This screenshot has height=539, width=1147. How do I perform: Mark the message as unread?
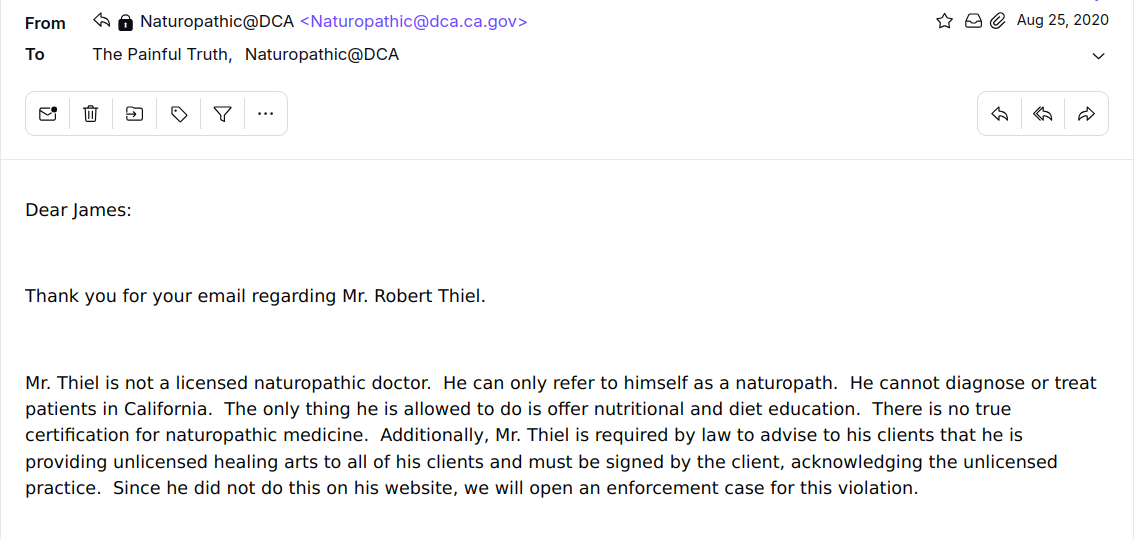tap(47, 114)
